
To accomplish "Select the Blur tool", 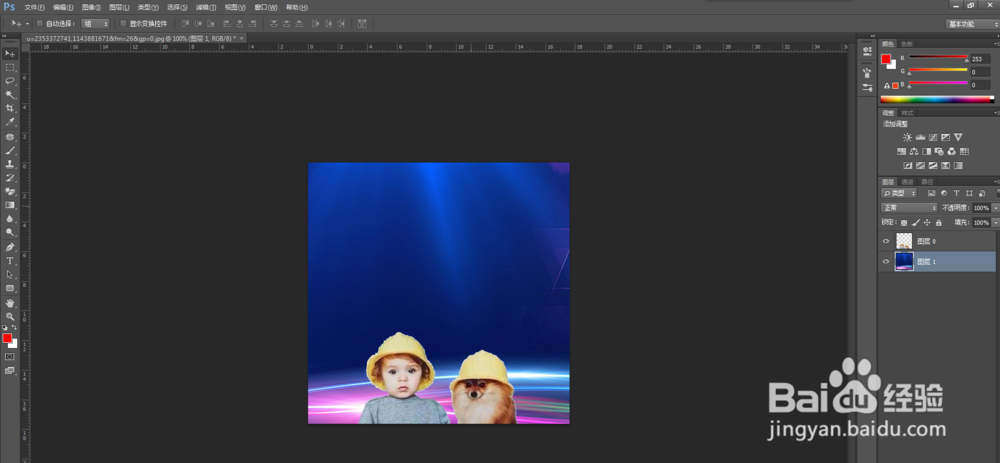I will [10, 219].
